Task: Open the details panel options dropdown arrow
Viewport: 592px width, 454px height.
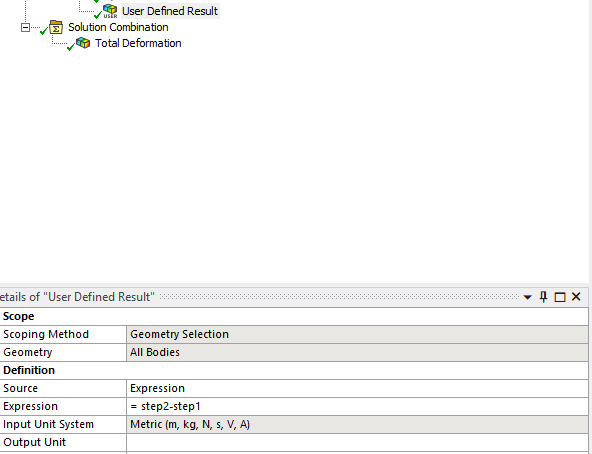Action: click(527, 298)
